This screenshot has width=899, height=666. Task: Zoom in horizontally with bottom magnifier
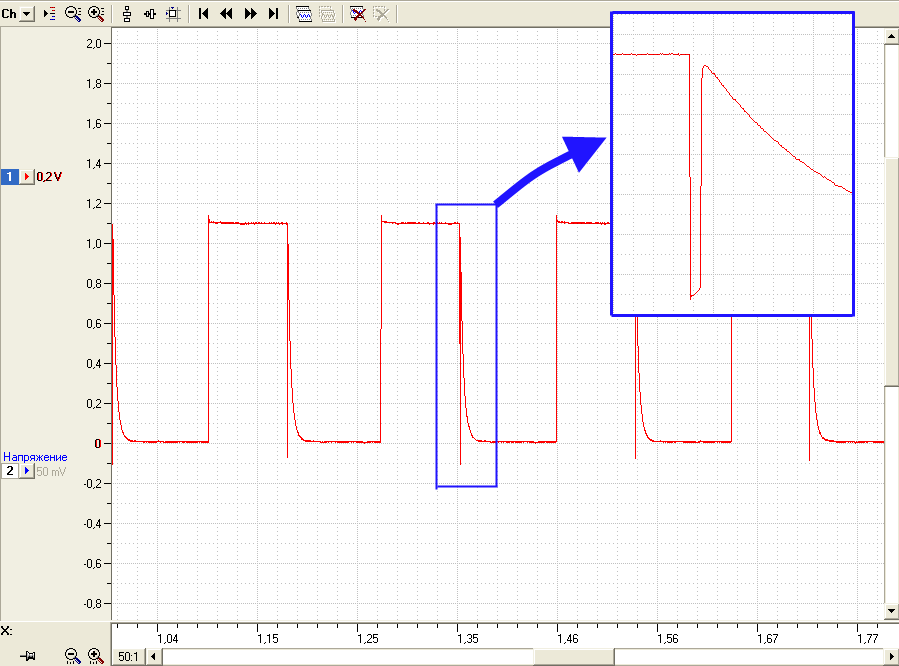point(96,656)
